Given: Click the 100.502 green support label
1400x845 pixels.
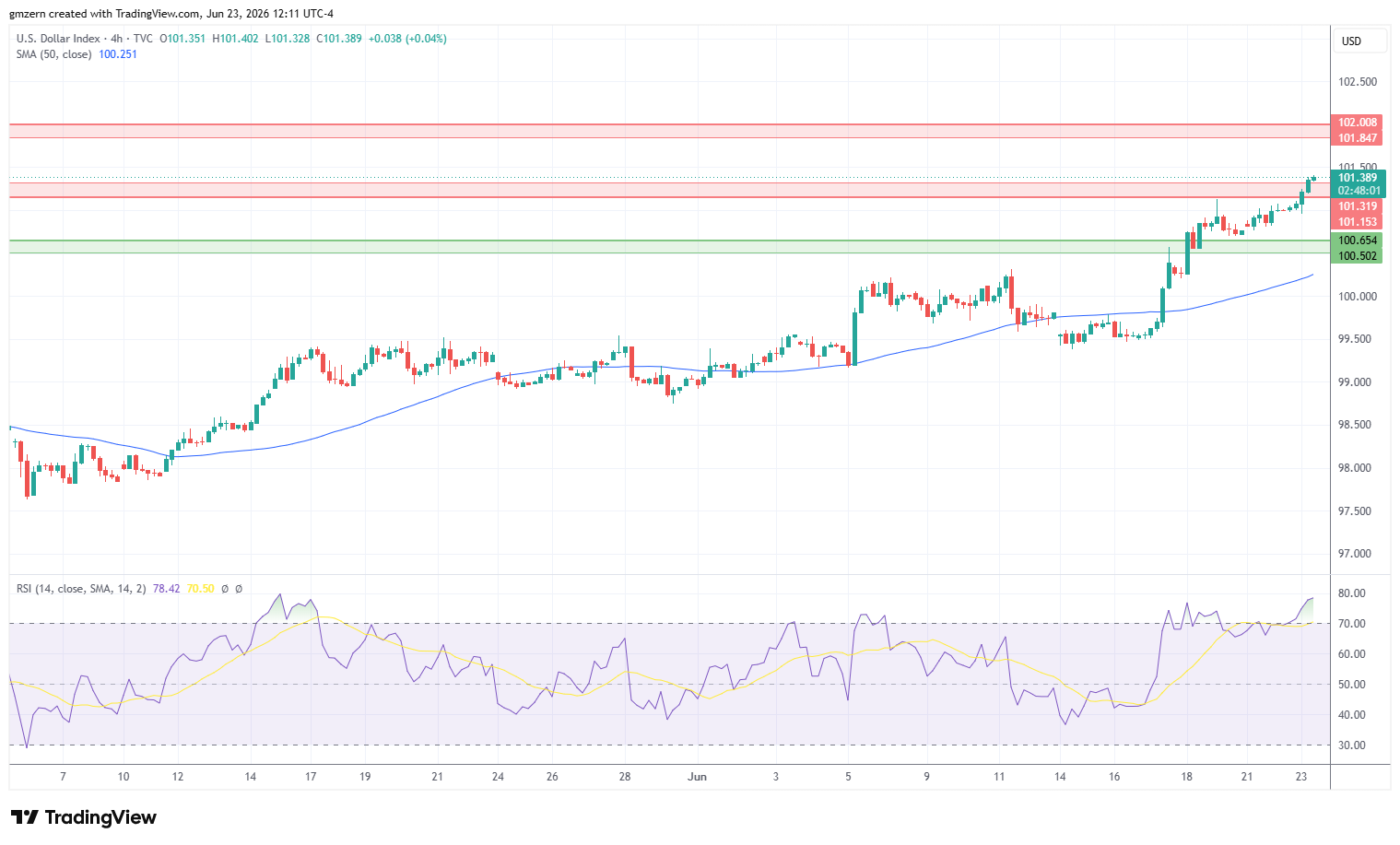Looking at the screenshot, I should (1358, 256).
